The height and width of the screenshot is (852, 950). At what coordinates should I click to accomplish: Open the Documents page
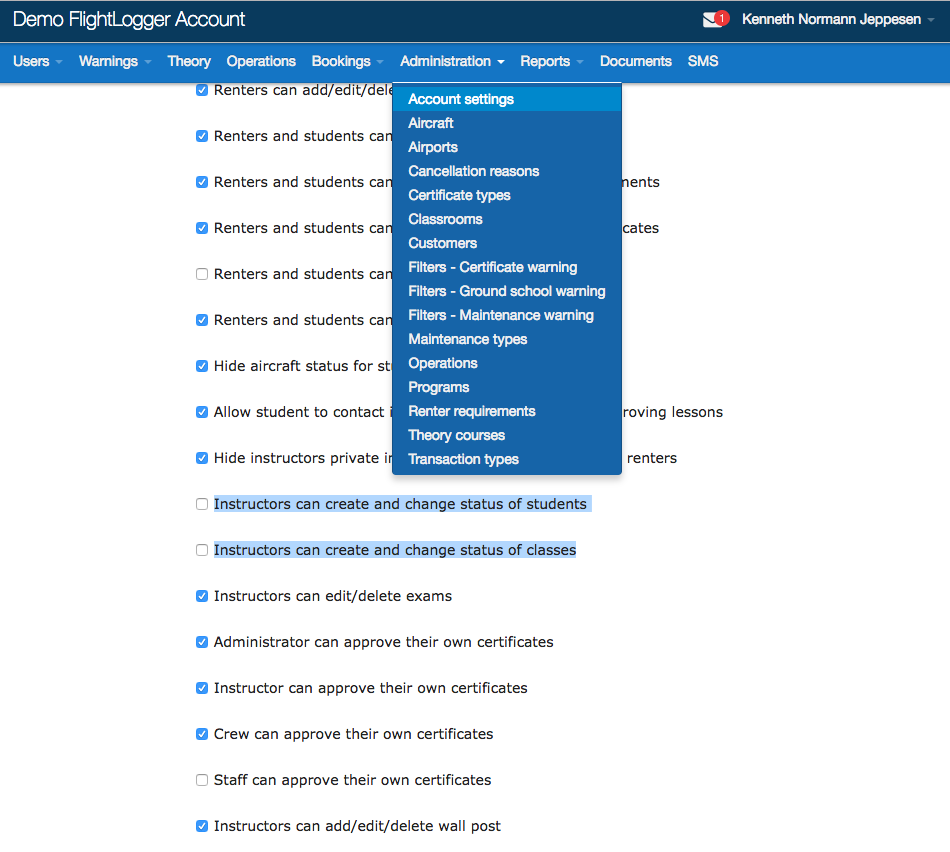pyautogui.click(x=636, y=61)
